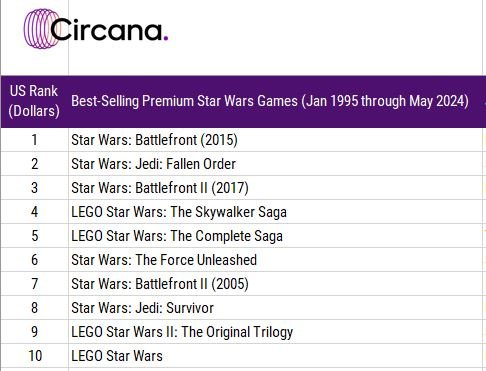Select the Star Wars: The Force Unleashed cell
Viewport: 486px width, 371px height.
pos(275,260)
